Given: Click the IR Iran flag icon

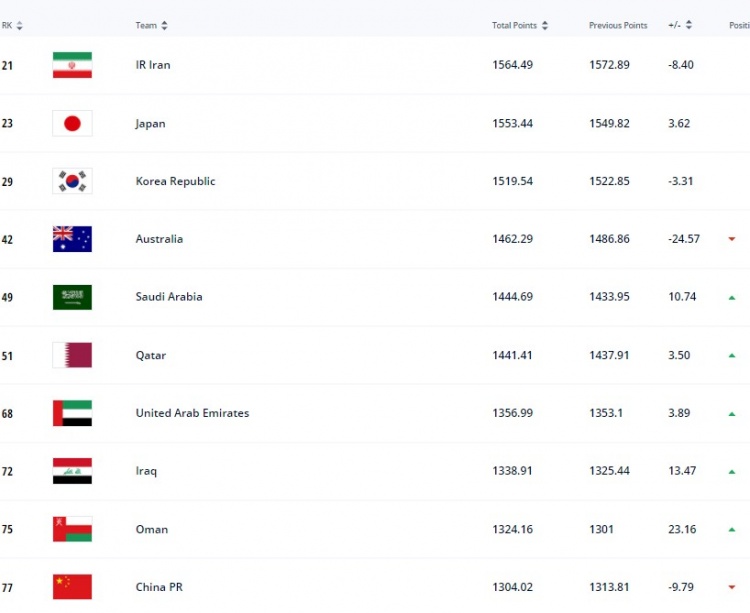Looking at the screenshot, I should [x=72, y=65].
